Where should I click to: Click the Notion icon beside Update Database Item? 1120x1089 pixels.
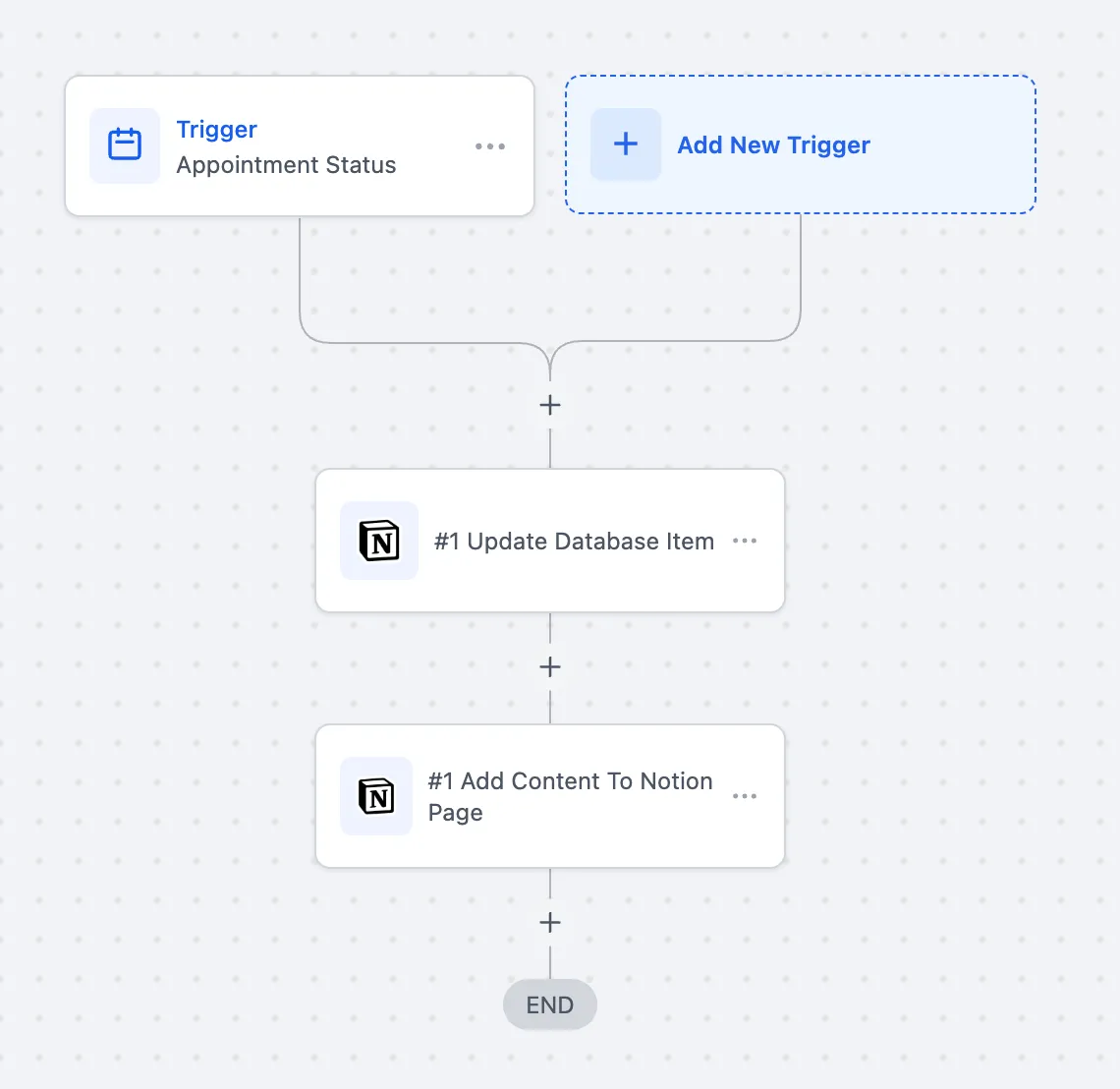(x=378, y=541)
